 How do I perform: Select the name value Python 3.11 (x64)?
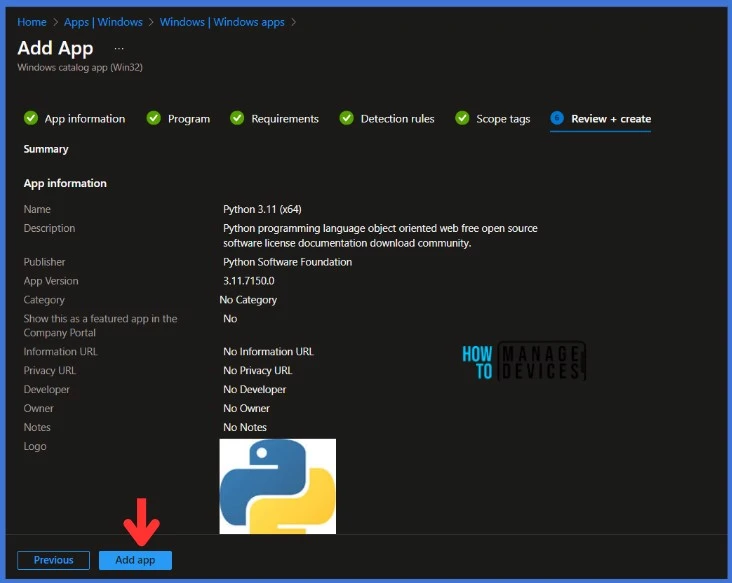coord(262,209)
